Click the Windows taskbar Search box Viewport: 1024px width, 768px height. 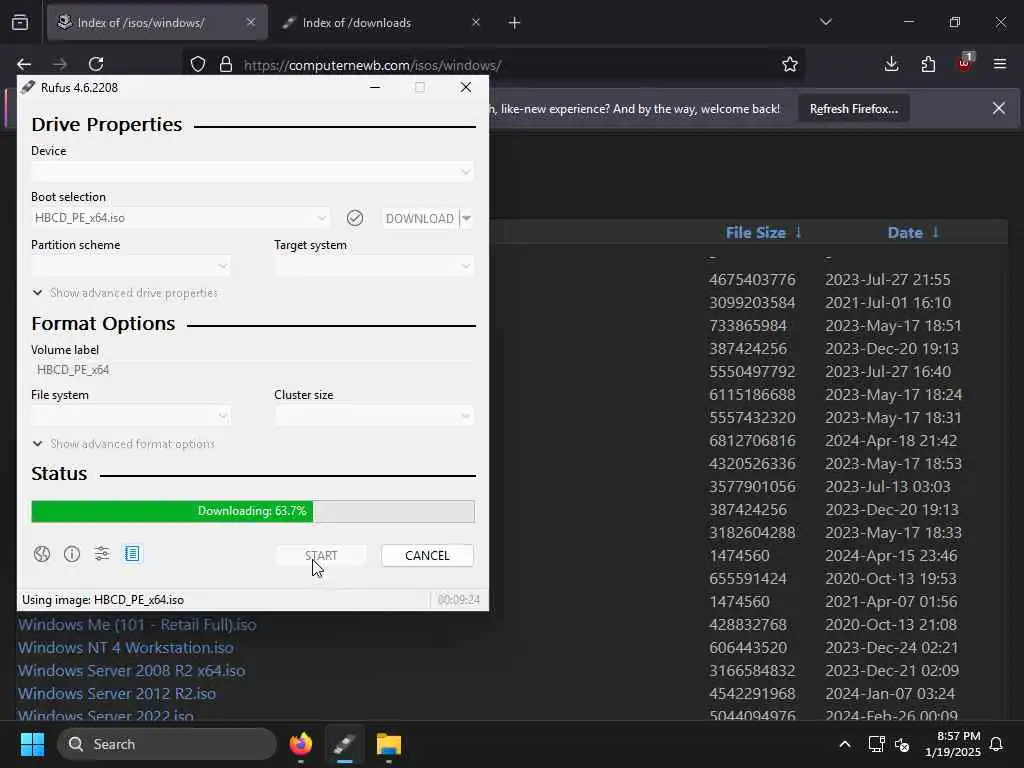pyautogui.click(x=167, y=744)
